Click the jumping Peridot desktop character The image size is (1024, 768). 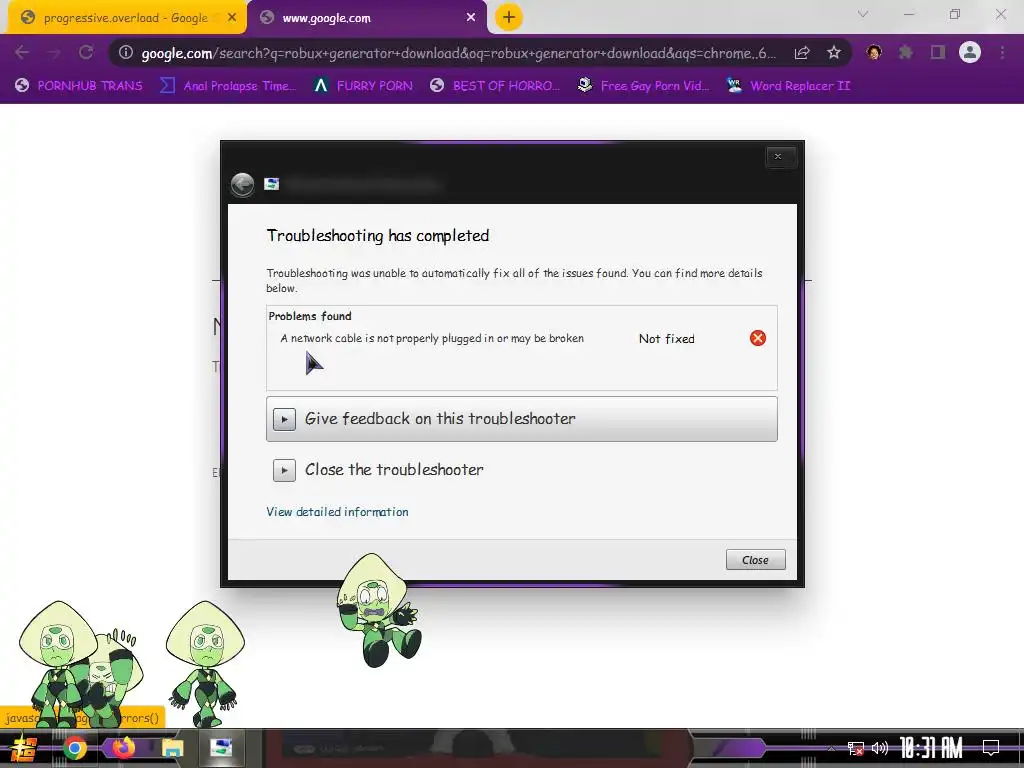pos(379,610)
